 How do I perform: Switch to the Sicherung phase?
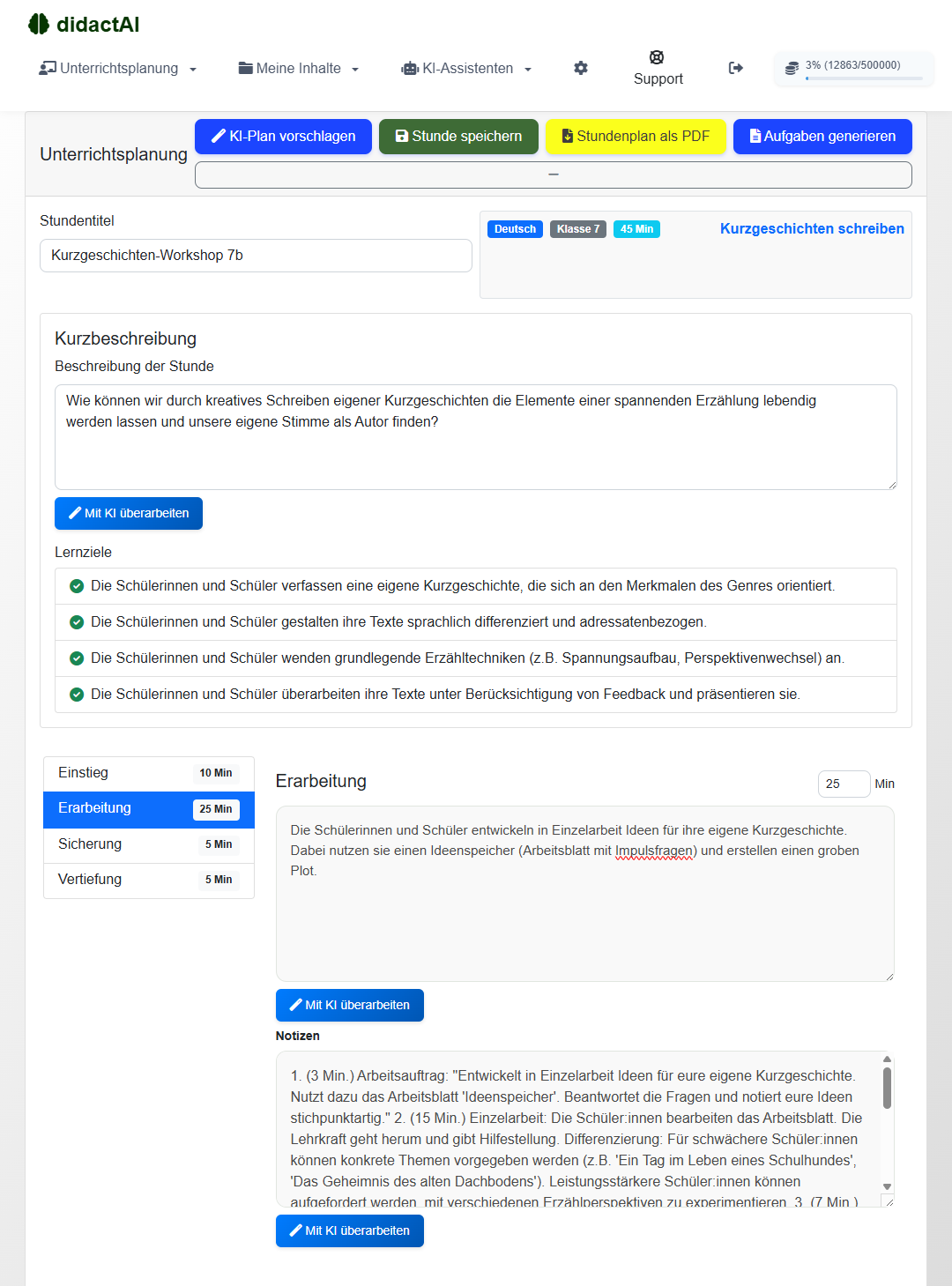tap(148, 844)
